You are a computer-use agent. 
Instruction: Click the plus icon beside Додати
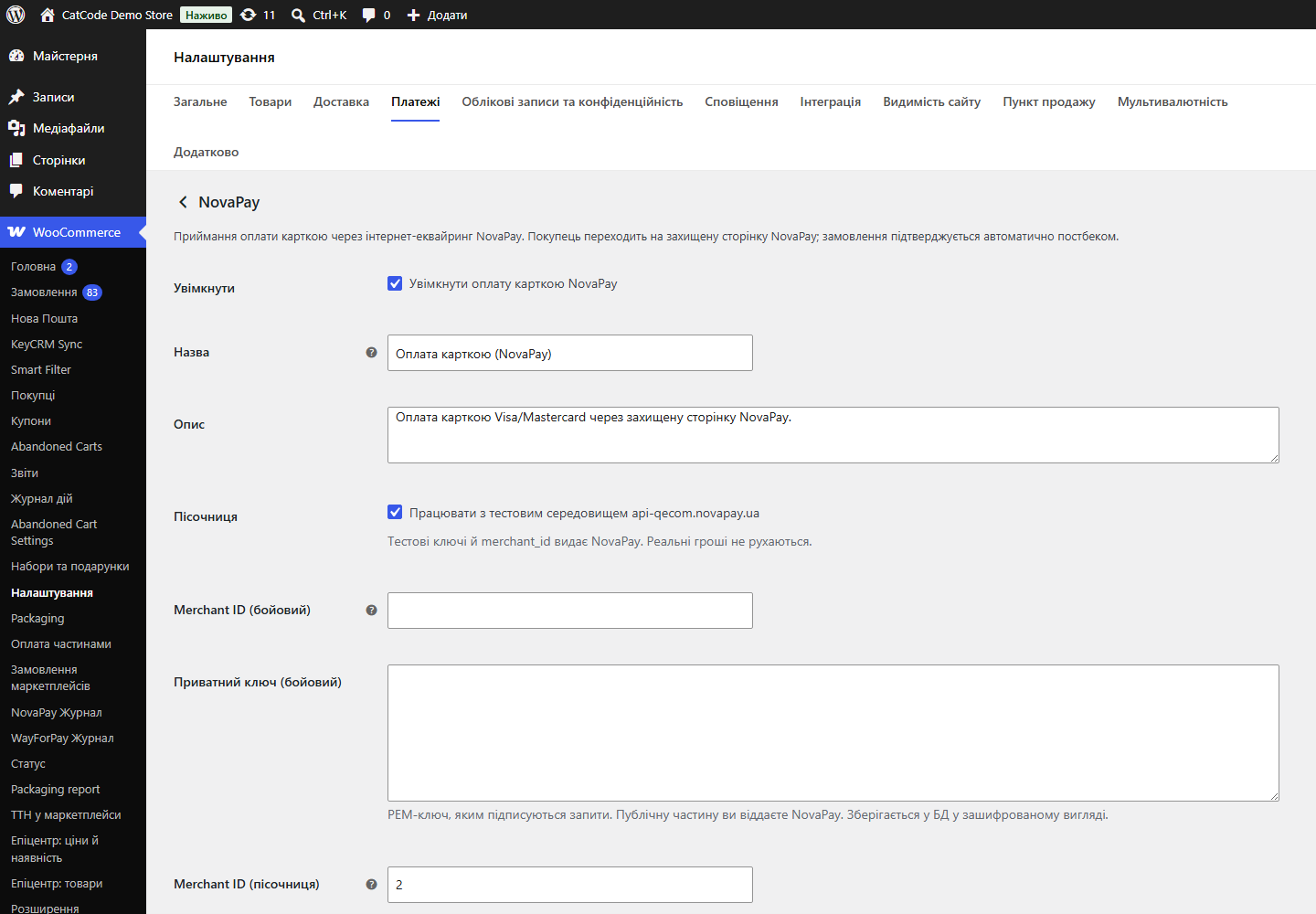(x=413, y=15)
